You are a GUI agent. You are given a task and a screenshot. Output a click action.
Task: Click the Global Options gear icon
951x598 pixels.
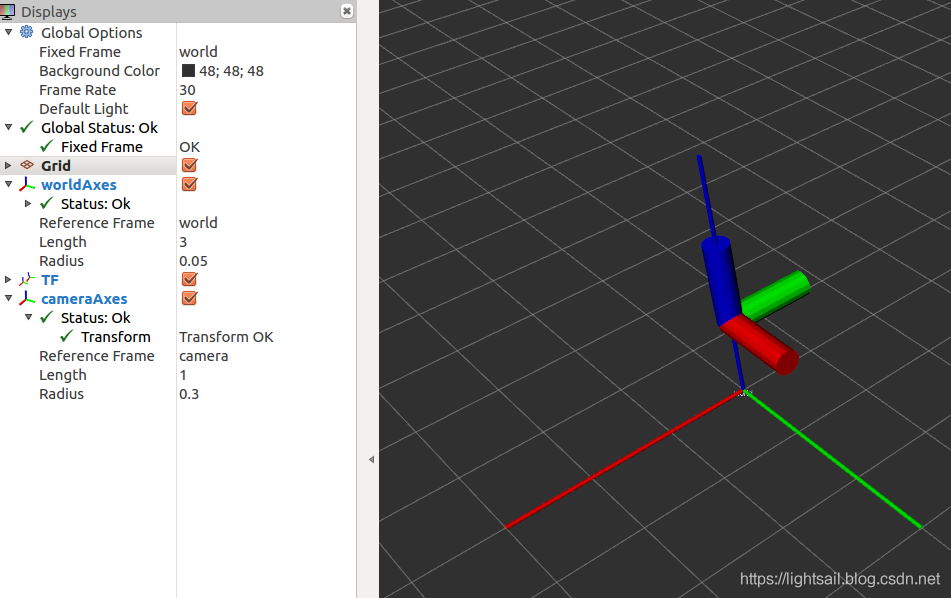(27, 32)
